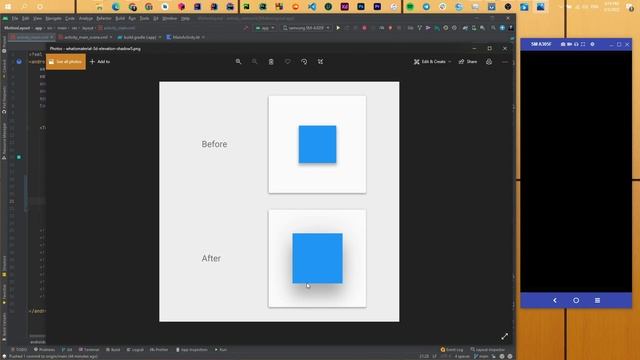Switch to build.gradle (:app) tab
The height and width of the screenshot is (360, 640).
coord(139,37)
